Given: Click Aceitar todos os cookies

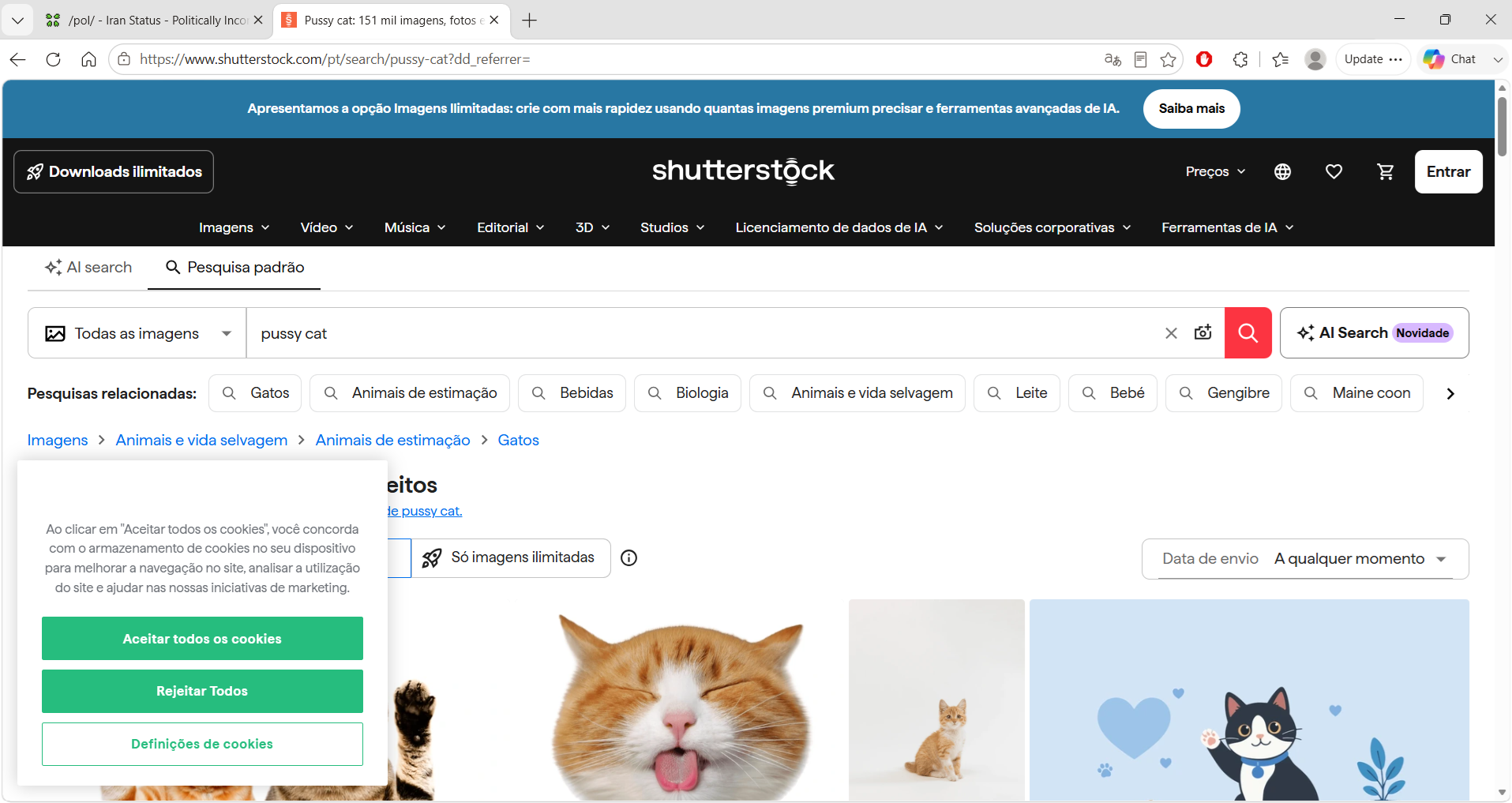Looking at the screenshot, I should click(x=202, y=639).
